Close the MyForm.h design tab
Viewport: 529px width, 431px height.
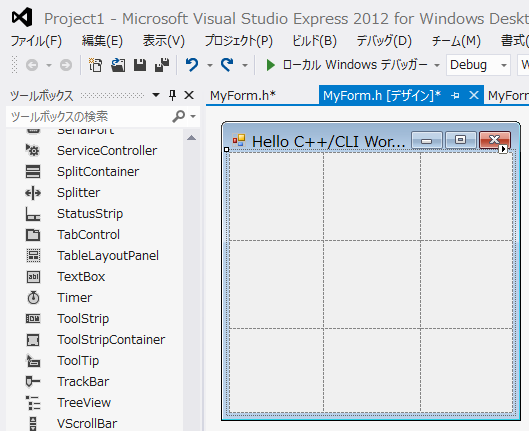tap(474, 95)
